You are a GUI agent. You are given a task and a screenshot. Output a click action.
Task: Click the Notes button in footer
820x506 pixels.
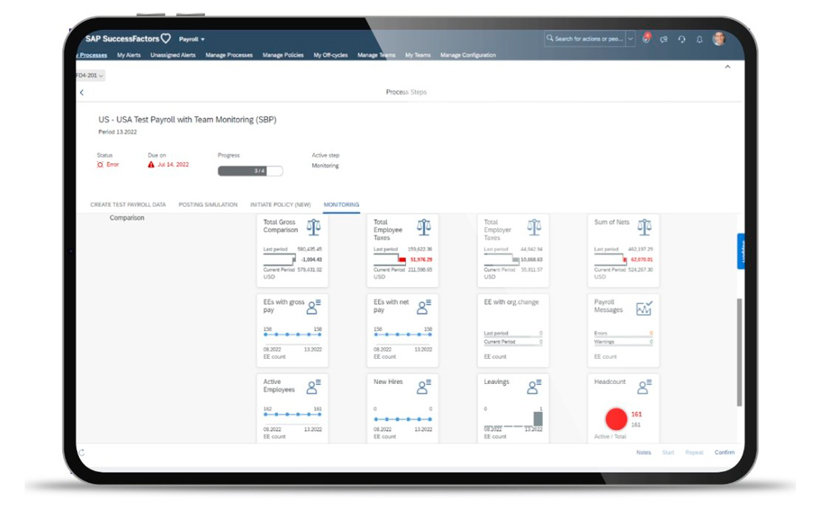tap(644, 452)
